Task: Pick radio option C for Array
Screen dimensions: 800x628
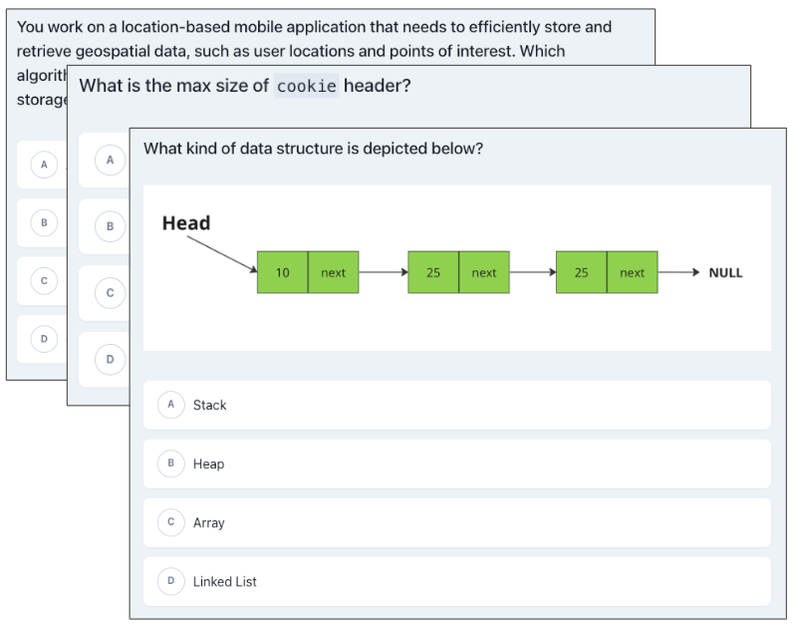Action: [171, 522]
